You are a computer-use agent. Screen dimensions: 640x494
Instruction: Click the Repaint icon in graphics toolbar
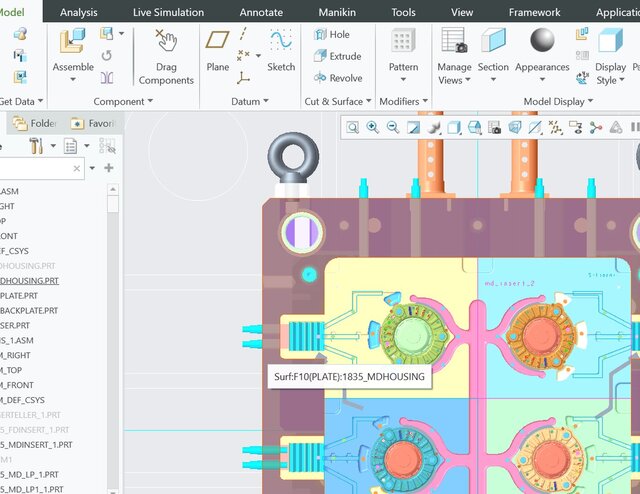pos(413,128)
